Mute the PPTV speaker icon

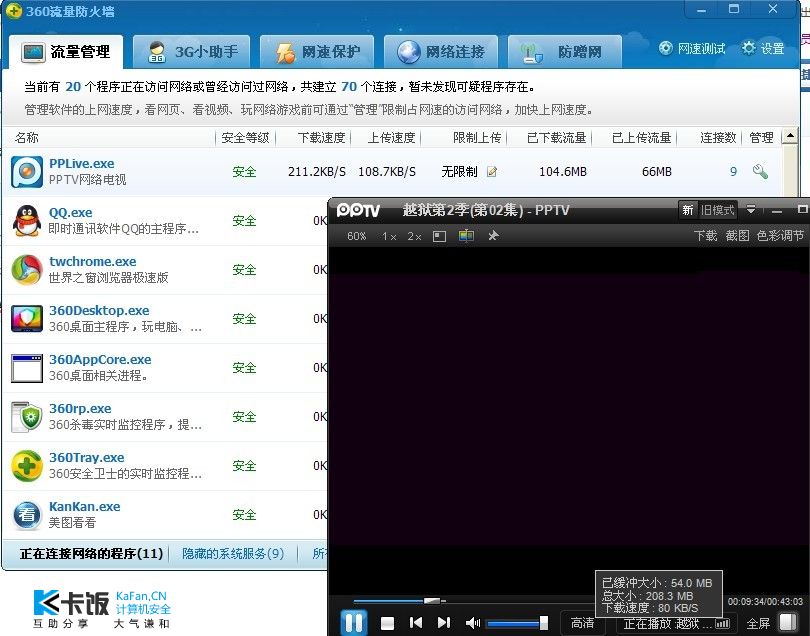pos(473,624)
